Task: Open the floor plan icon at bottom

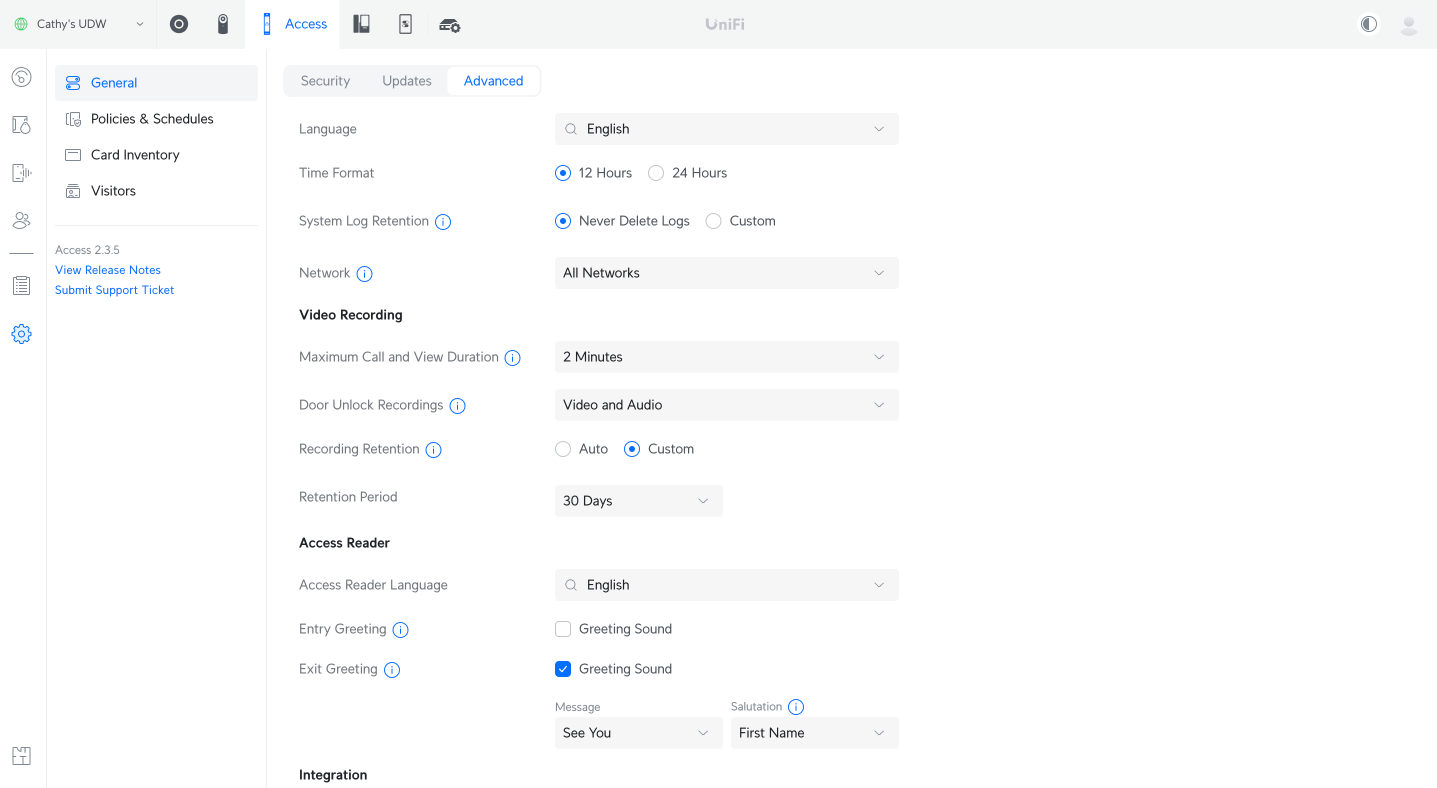Action: pyautogui.click(x=22, y=756)
